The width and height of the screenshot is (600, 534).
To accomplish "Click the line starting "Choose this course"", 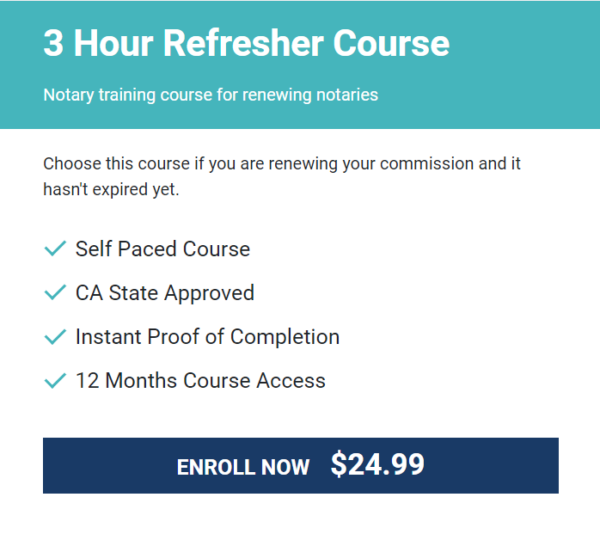I will click(x=282, y=163).
